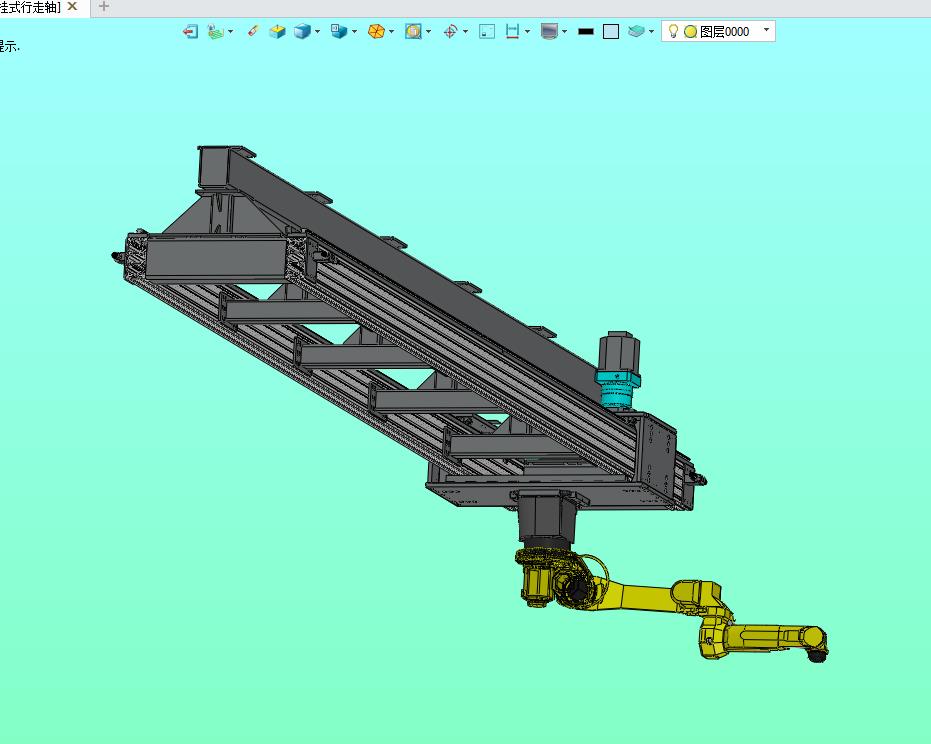Toggle the light bulb layer visibility

(673, 31)
